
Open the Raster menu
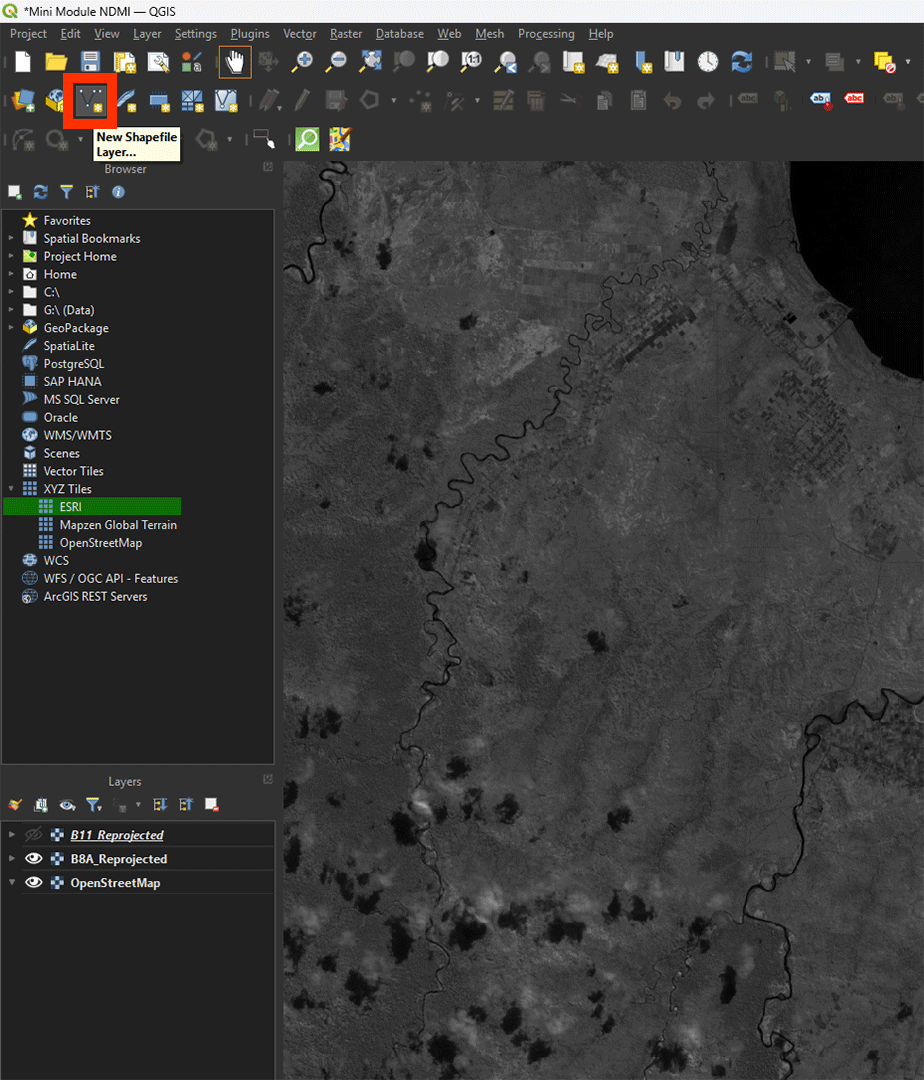click(346, 34)
